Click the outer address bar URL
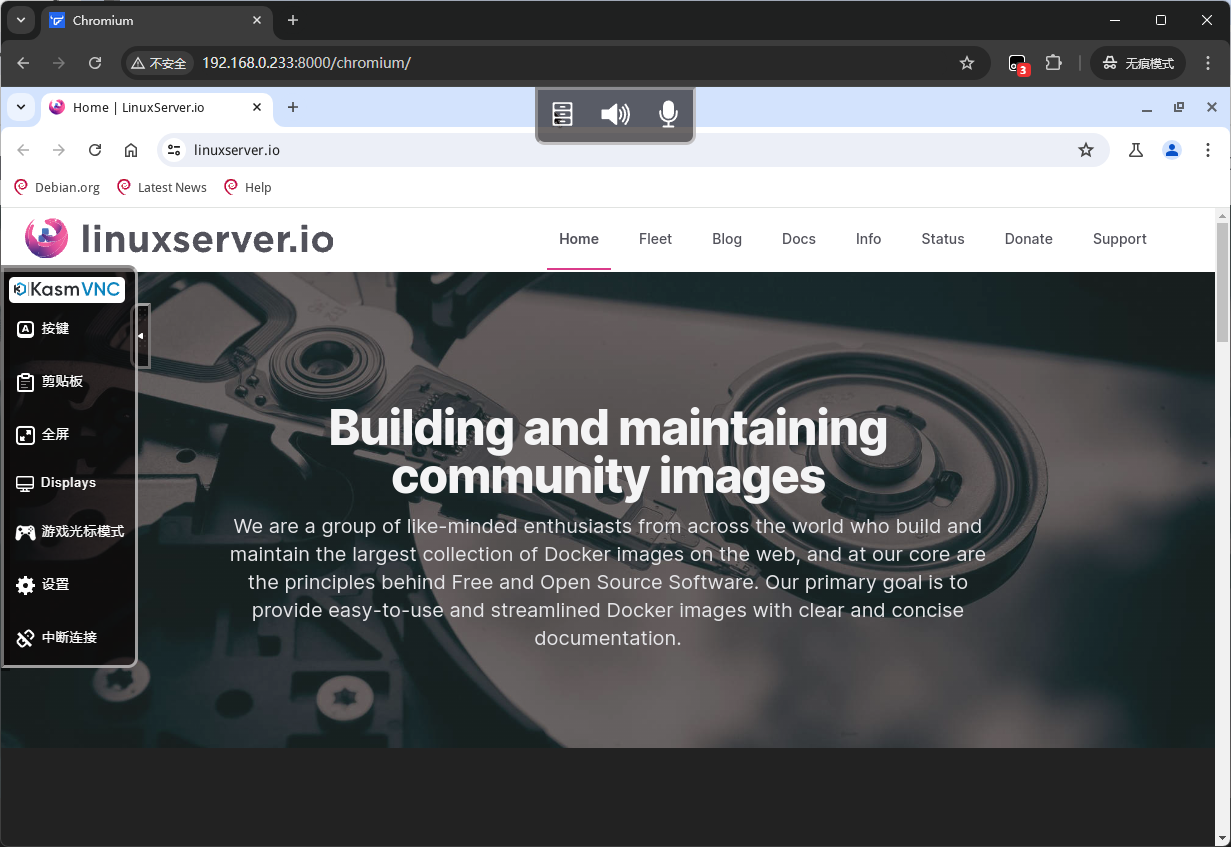1231x847 pixels. click(x=306, y=63)
